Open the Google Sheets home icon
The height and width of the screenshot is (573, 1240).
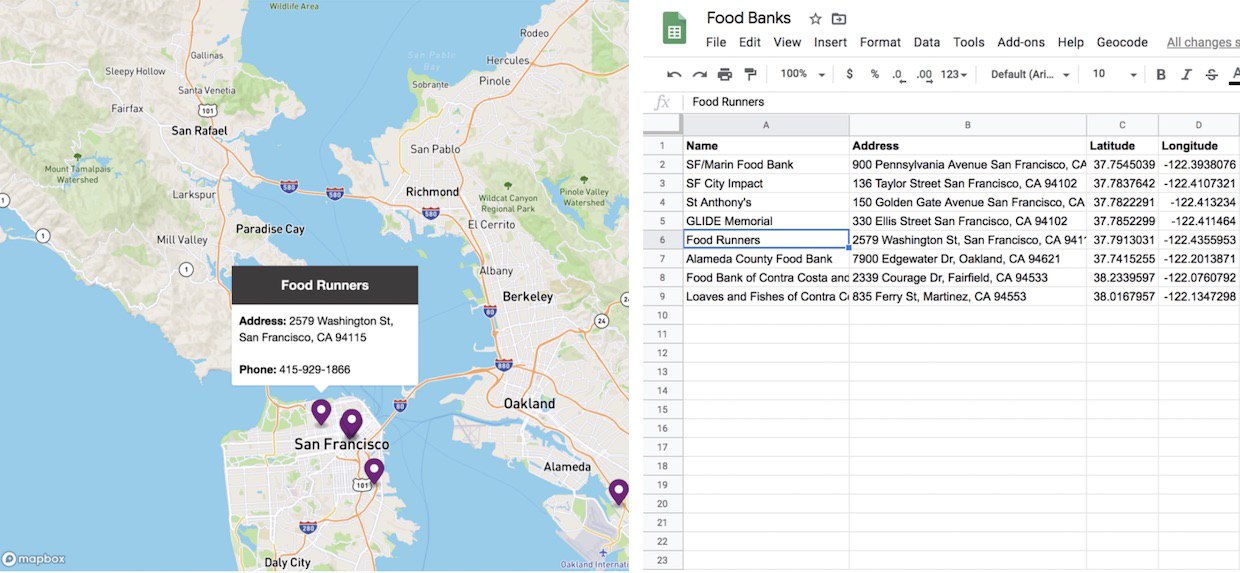[x=674, y=29]
